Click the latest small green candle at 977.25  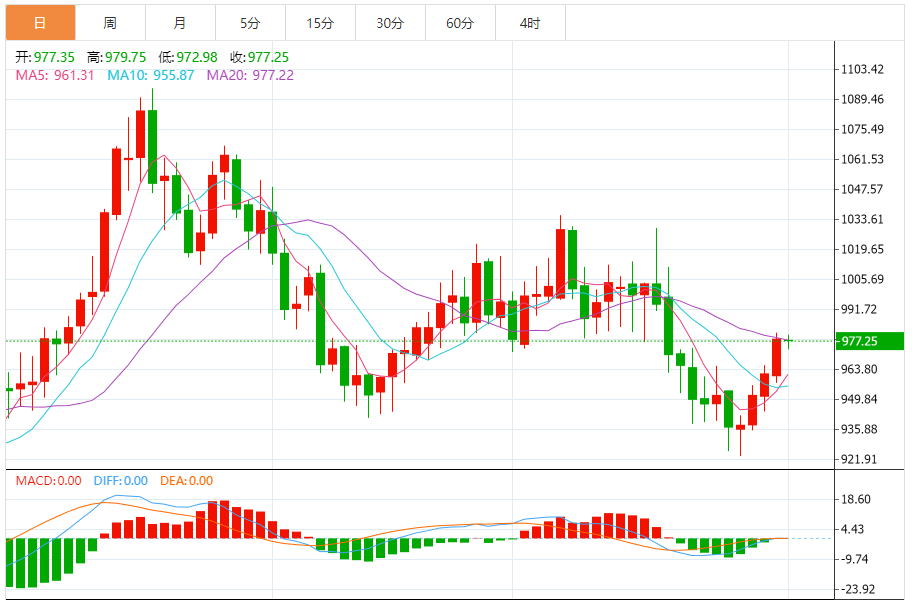click(x=789, y=341)
